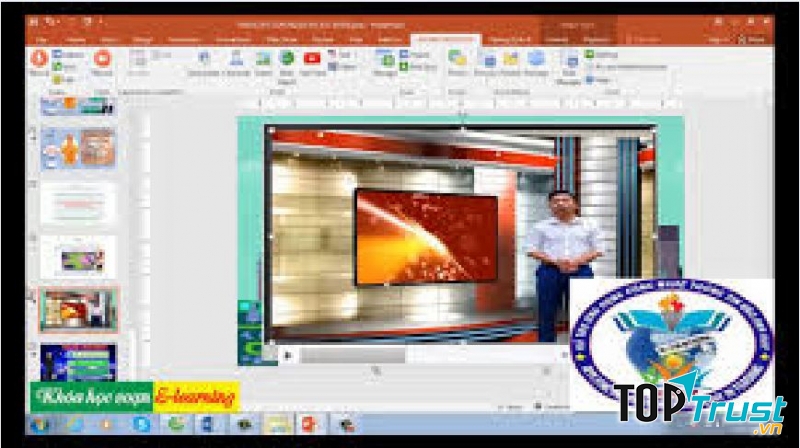Image resolution: width=800 pixels, height=448 pixels.
Task: Click the light blue round globe icon in ribbon
Action: 536,58
